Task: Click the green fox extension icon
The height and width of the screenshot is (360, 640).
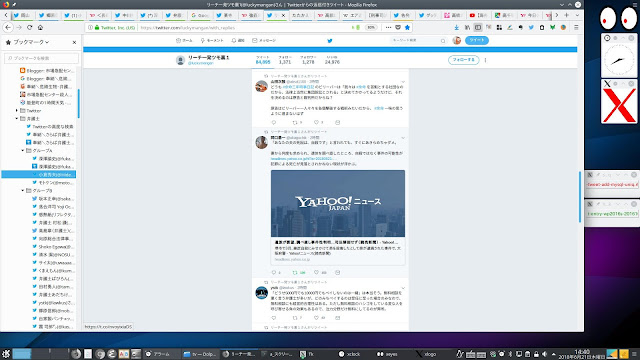Action: pyautogui.click(x=552, y=27)
